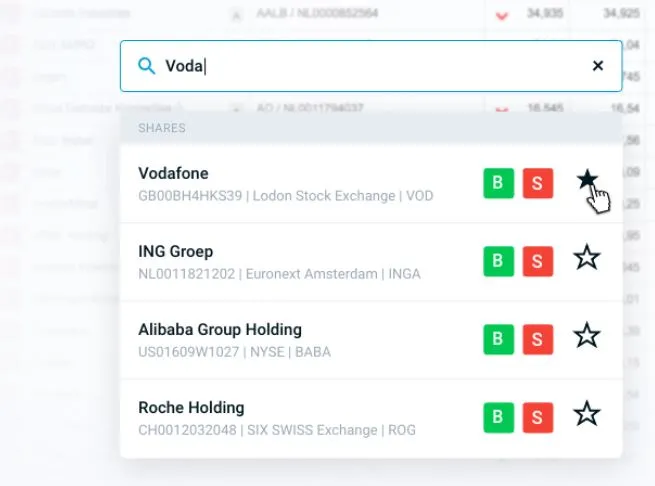Select Alibaba Group Holding result
The width and height of the screenshot is (655, 486).
[x=371, y=340]
